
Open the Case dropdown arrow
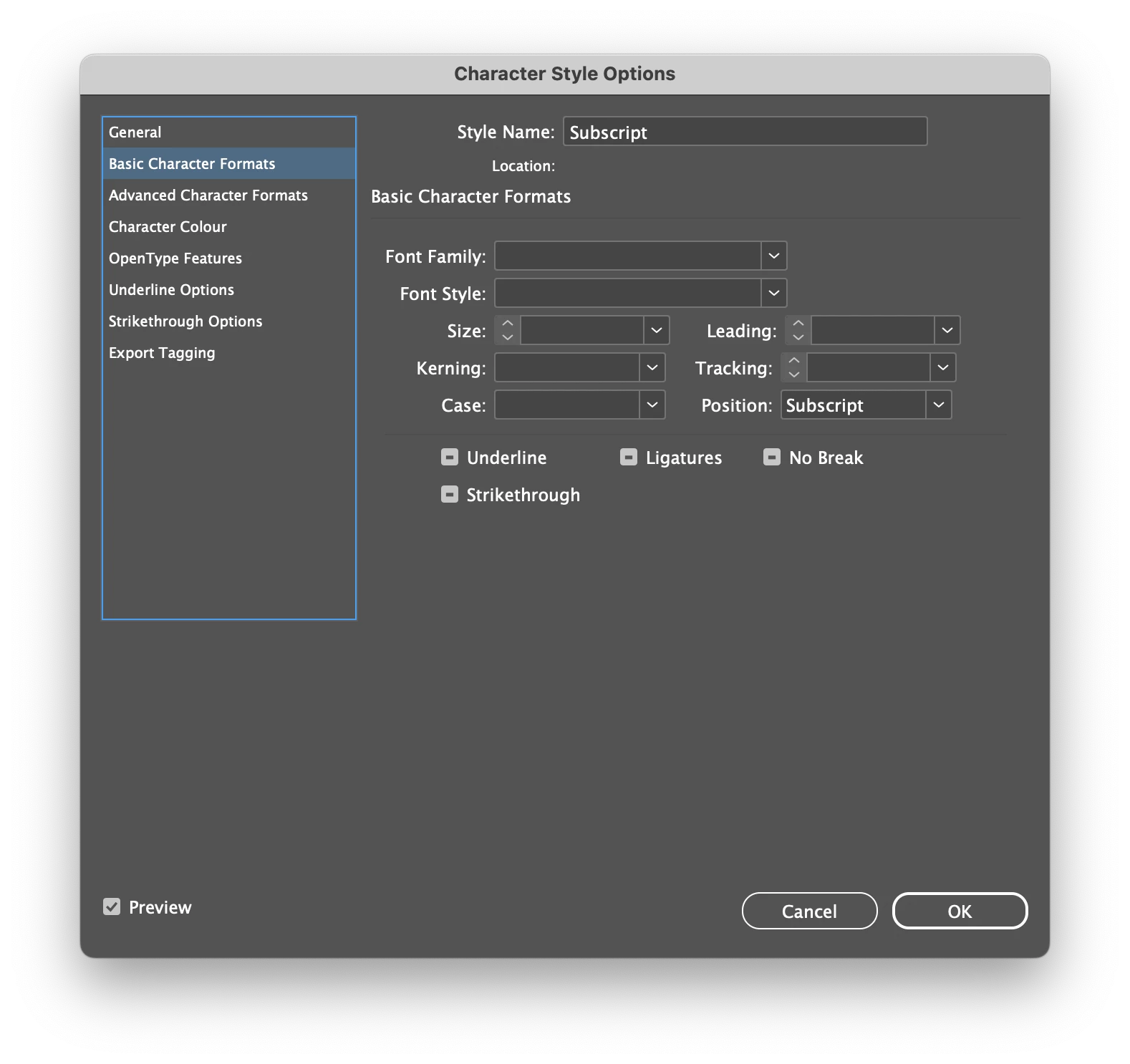652,405
